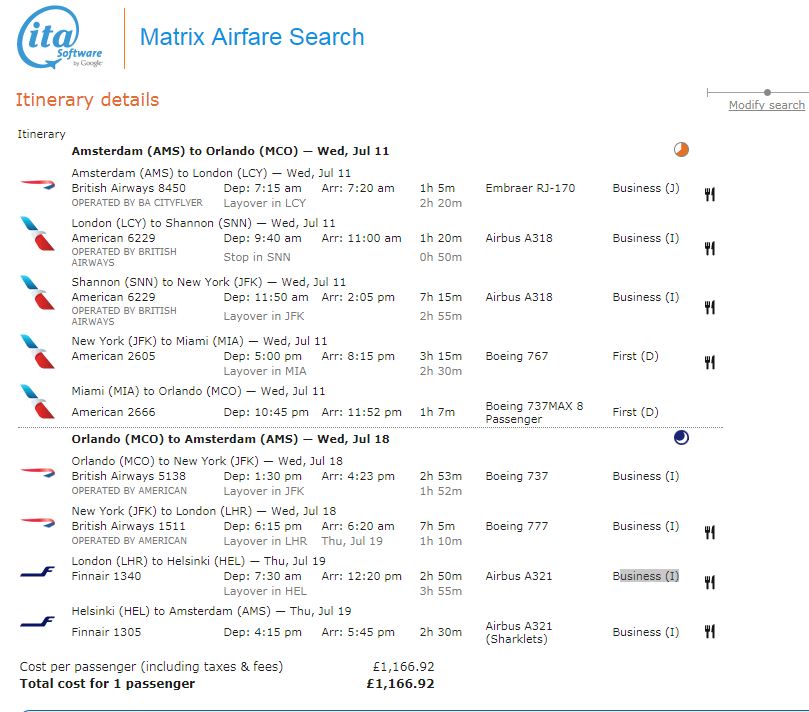Click the First (D) cabin on Miami to Orlando
The width and height of the screenshot is (809, 712).
click(635, 412)
